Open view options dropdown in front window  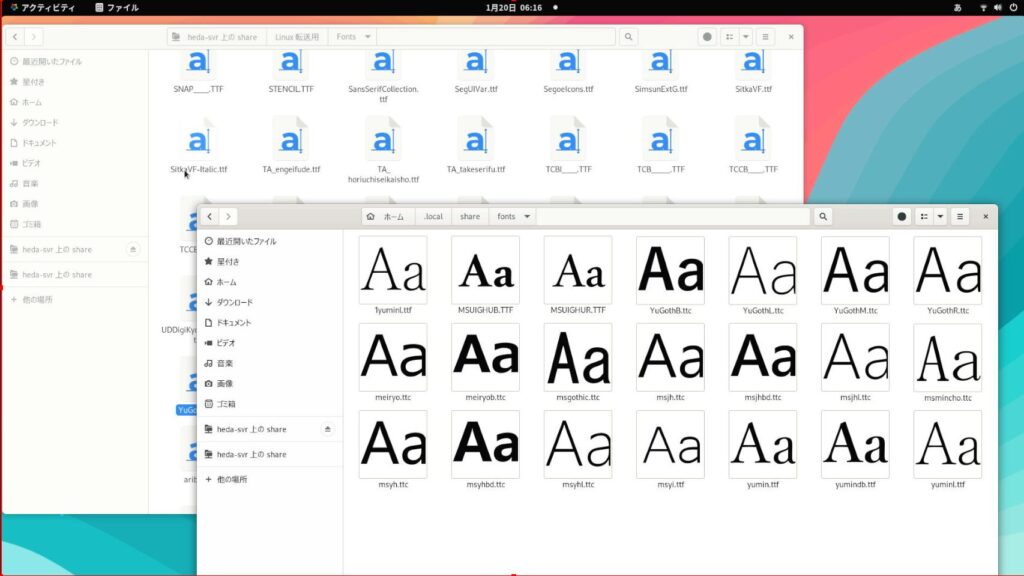tap(940, 217)
